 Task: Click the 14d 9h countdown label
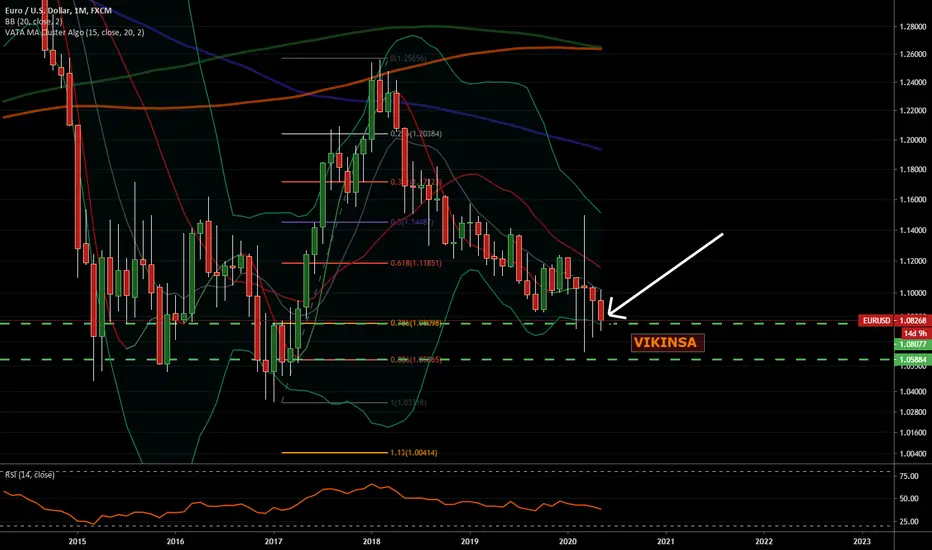[x=915, y=333]
